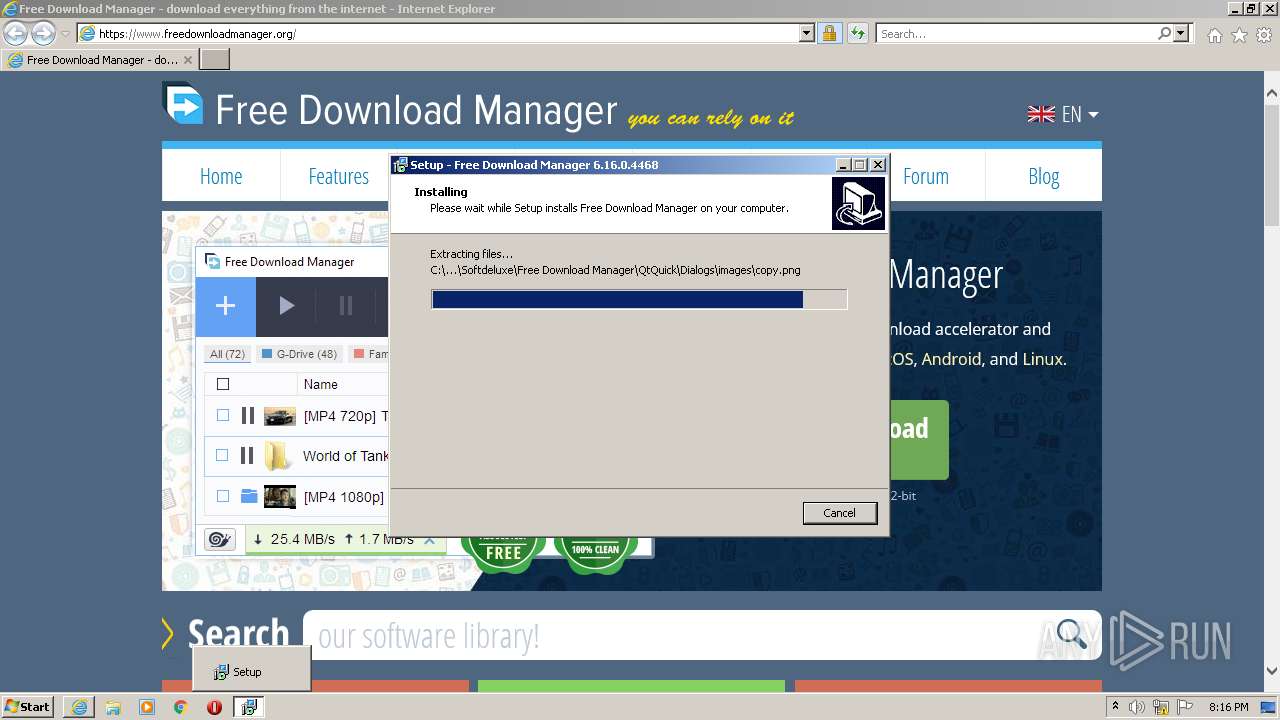Click the play start-downloads icon in preview
Image resolution: width=1280 pixels, height=720 pixels.
point(286,306)
